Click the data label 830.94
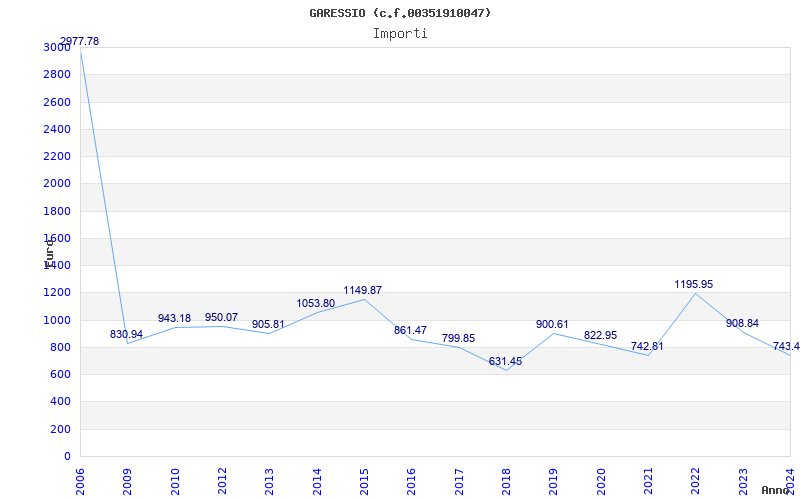The image size is (800, 500). point(127,335)
